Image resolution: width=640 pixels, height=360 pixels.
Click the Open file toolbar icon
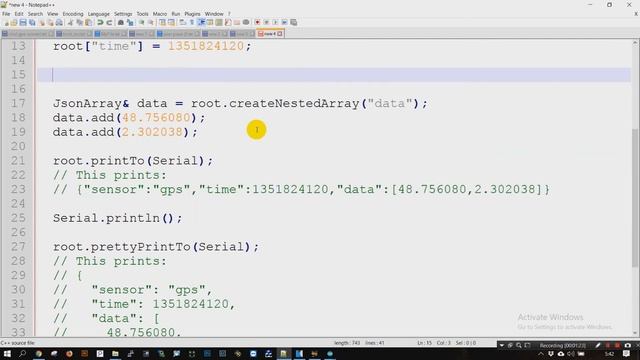coord(14,22)
